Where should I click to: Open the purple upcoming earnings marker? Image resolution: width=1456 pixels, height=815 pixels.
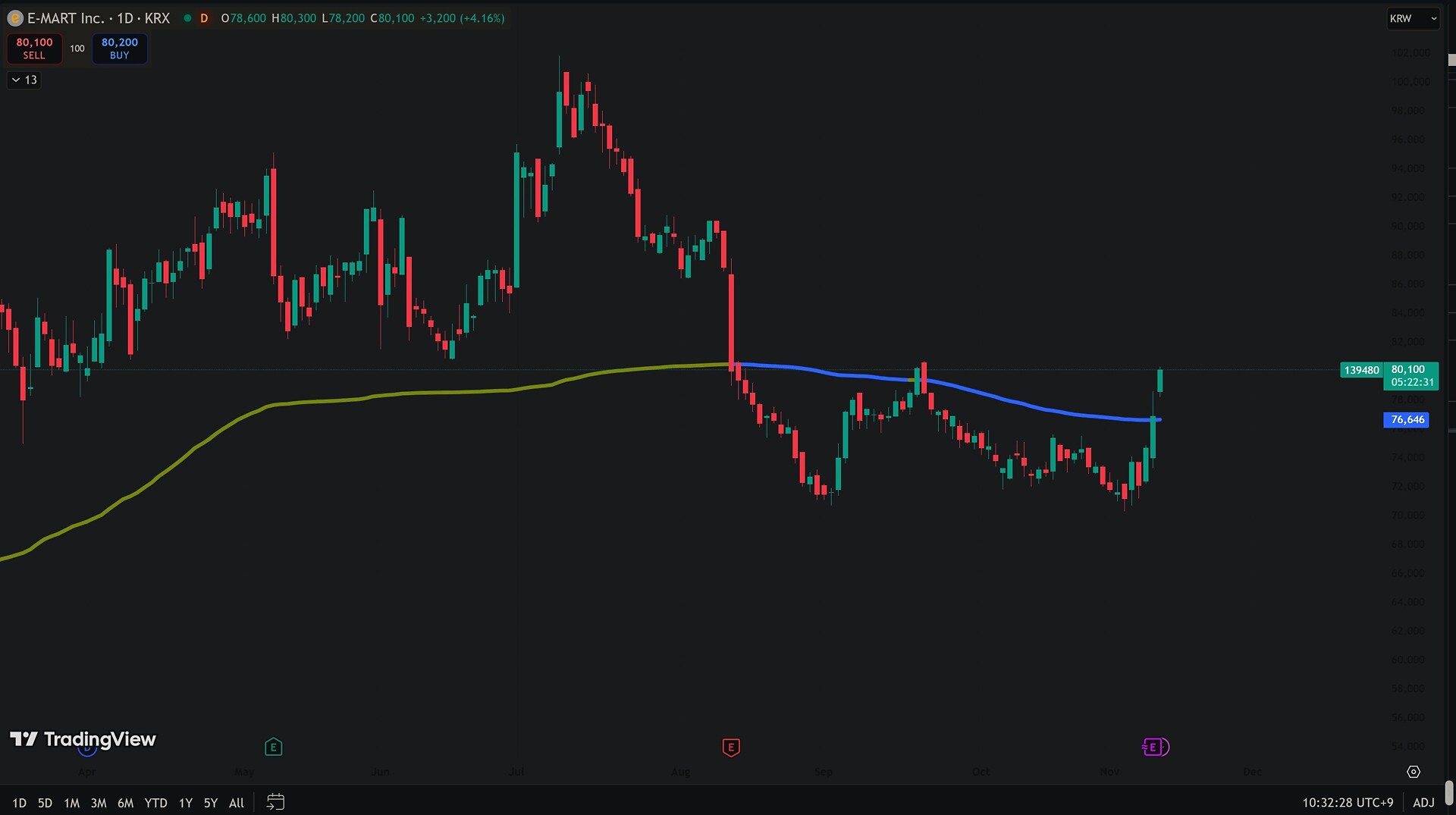pos(1155,748)
